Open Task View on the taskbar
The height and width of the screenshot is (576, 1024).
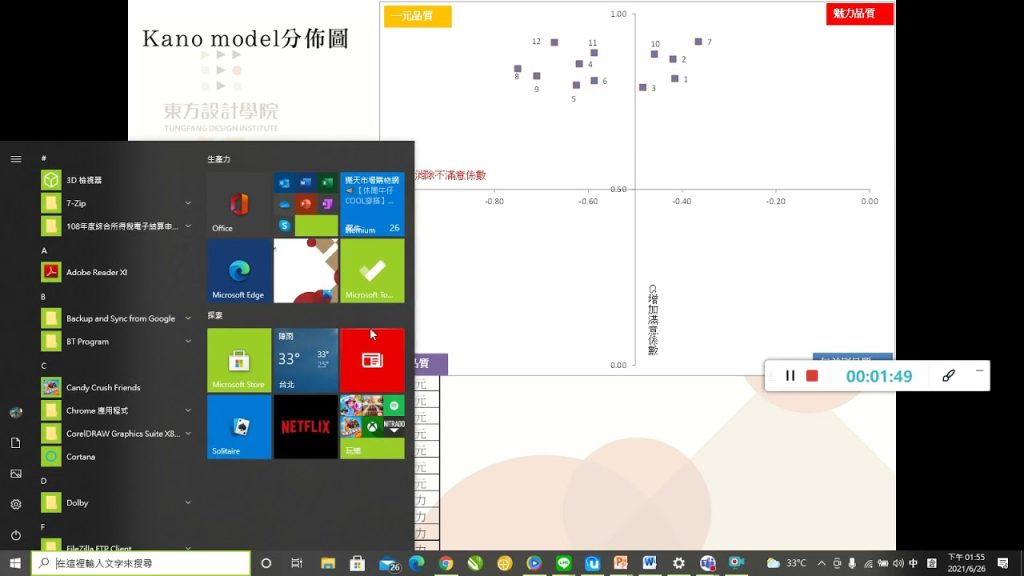[296, 563]
